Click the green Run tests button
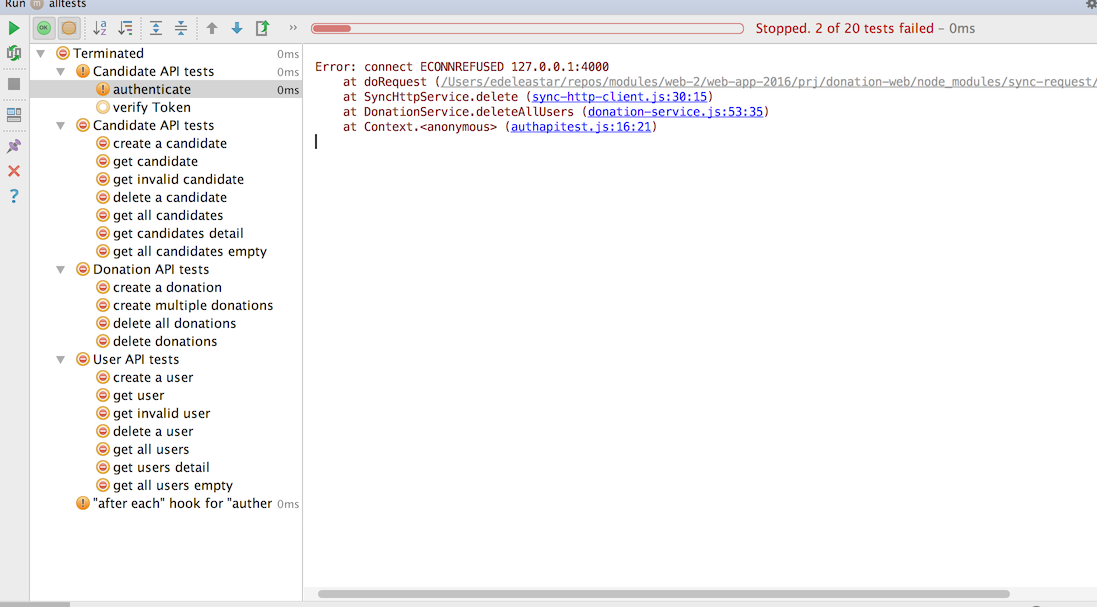The width and height of the screenshot is (1097, 607). click(14, 28)
